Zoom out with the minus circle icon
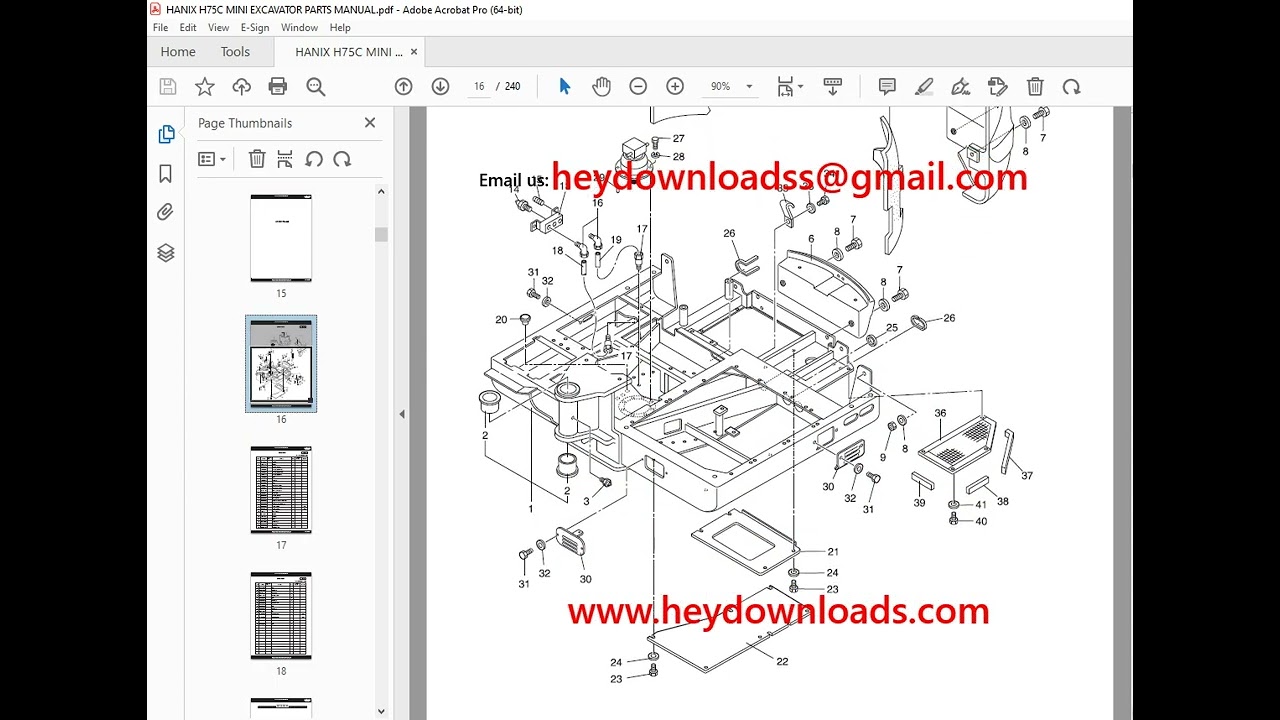Image resolution: width=1280 pixels, height=720 pixels. (638, 87)
